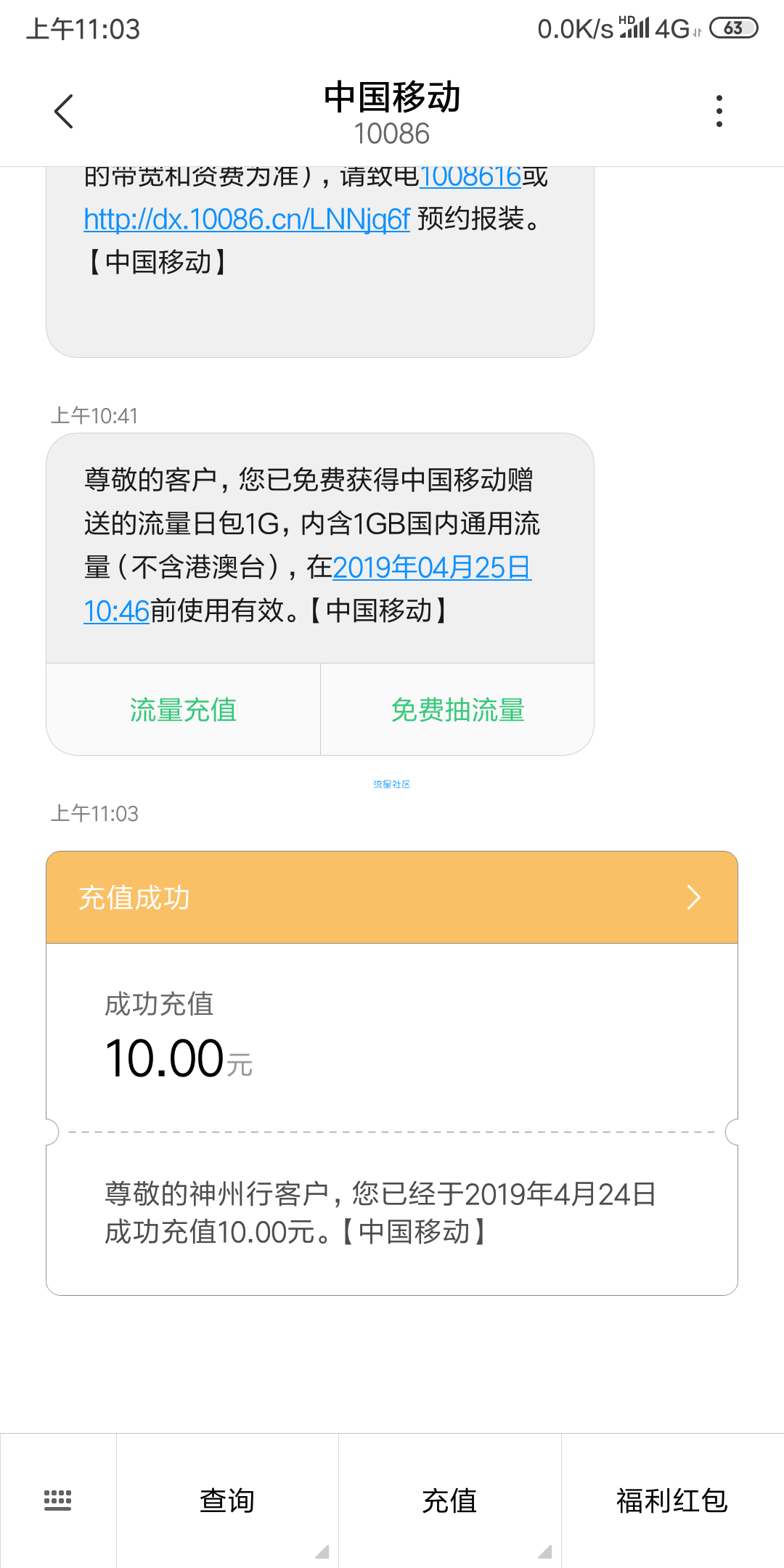Expand the 充值 bottom menu

tap(450, 1500)
